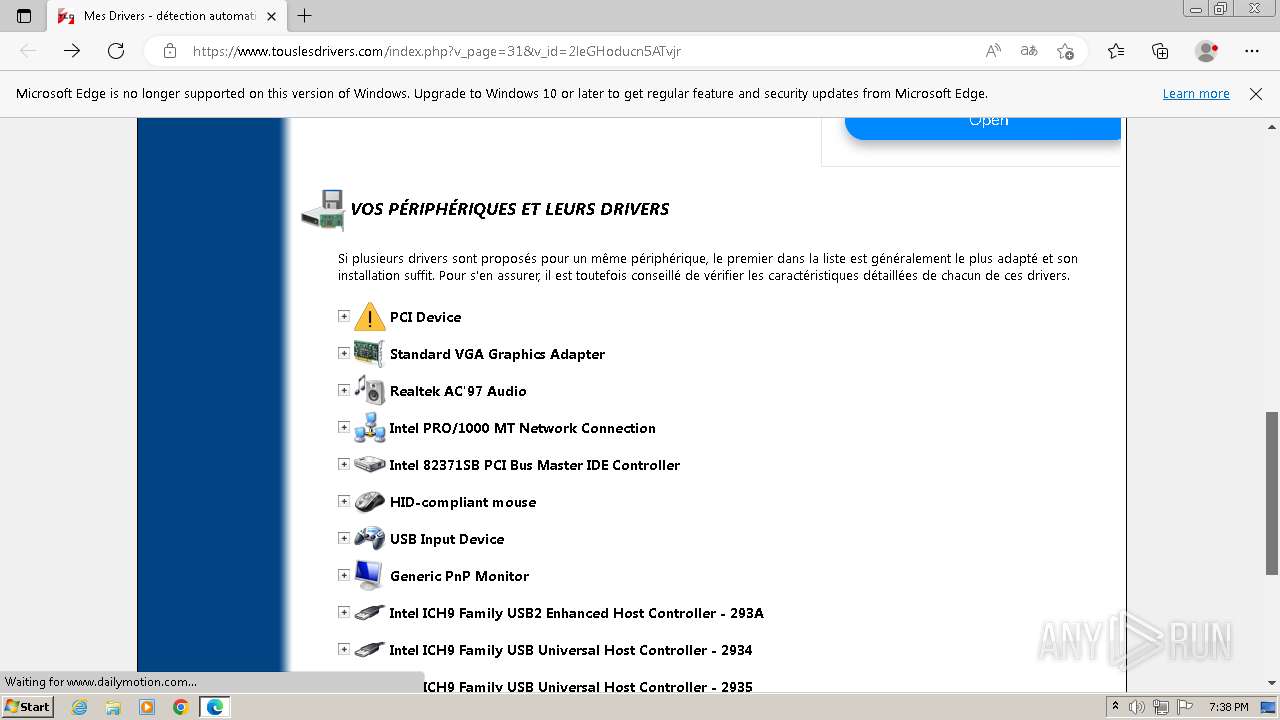Screen dimensions: 1280x720
Task: Open the Favorites panel
Action: pos(1116,51)
